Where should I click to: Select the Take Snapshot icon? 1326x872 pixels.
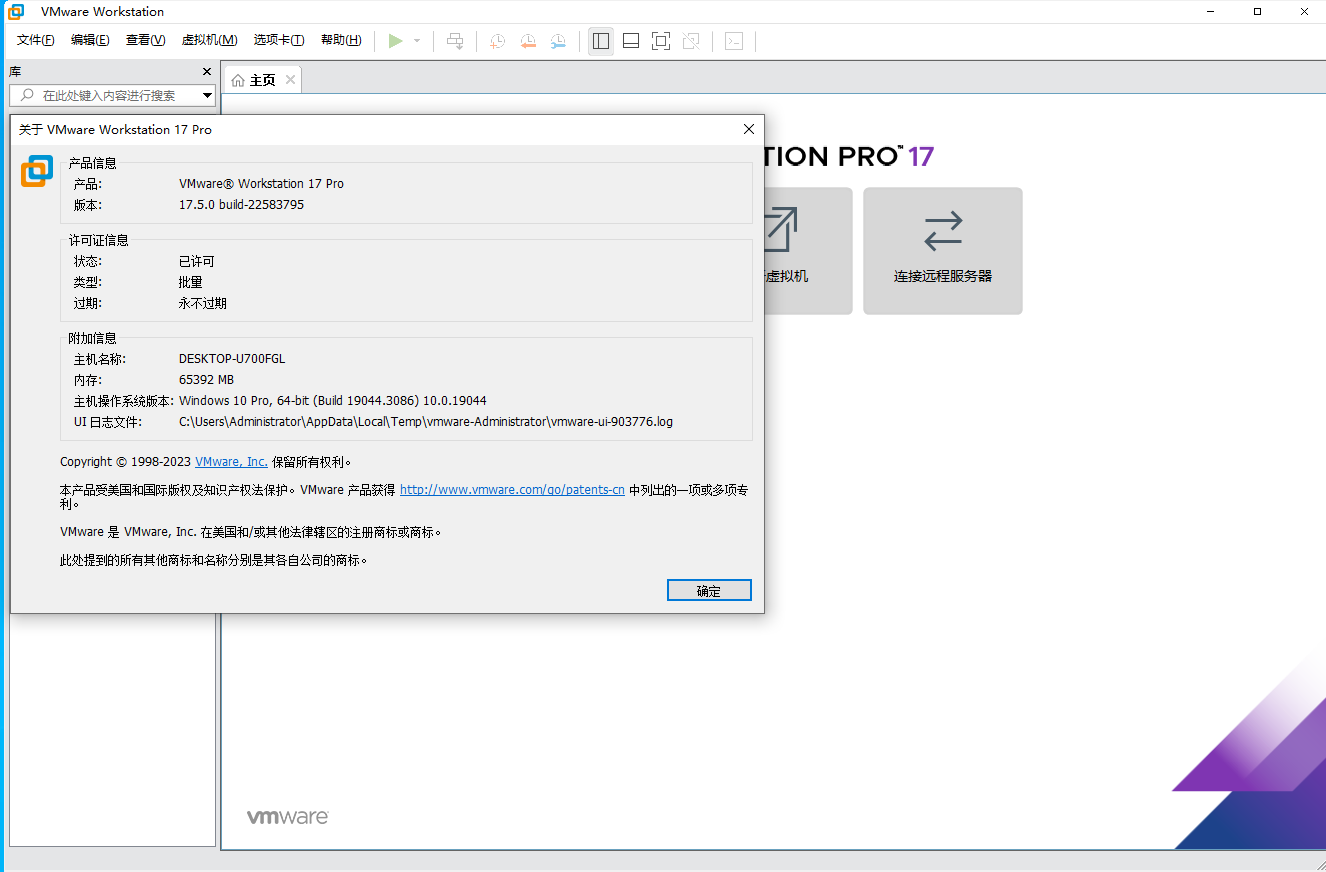[497, 41]
